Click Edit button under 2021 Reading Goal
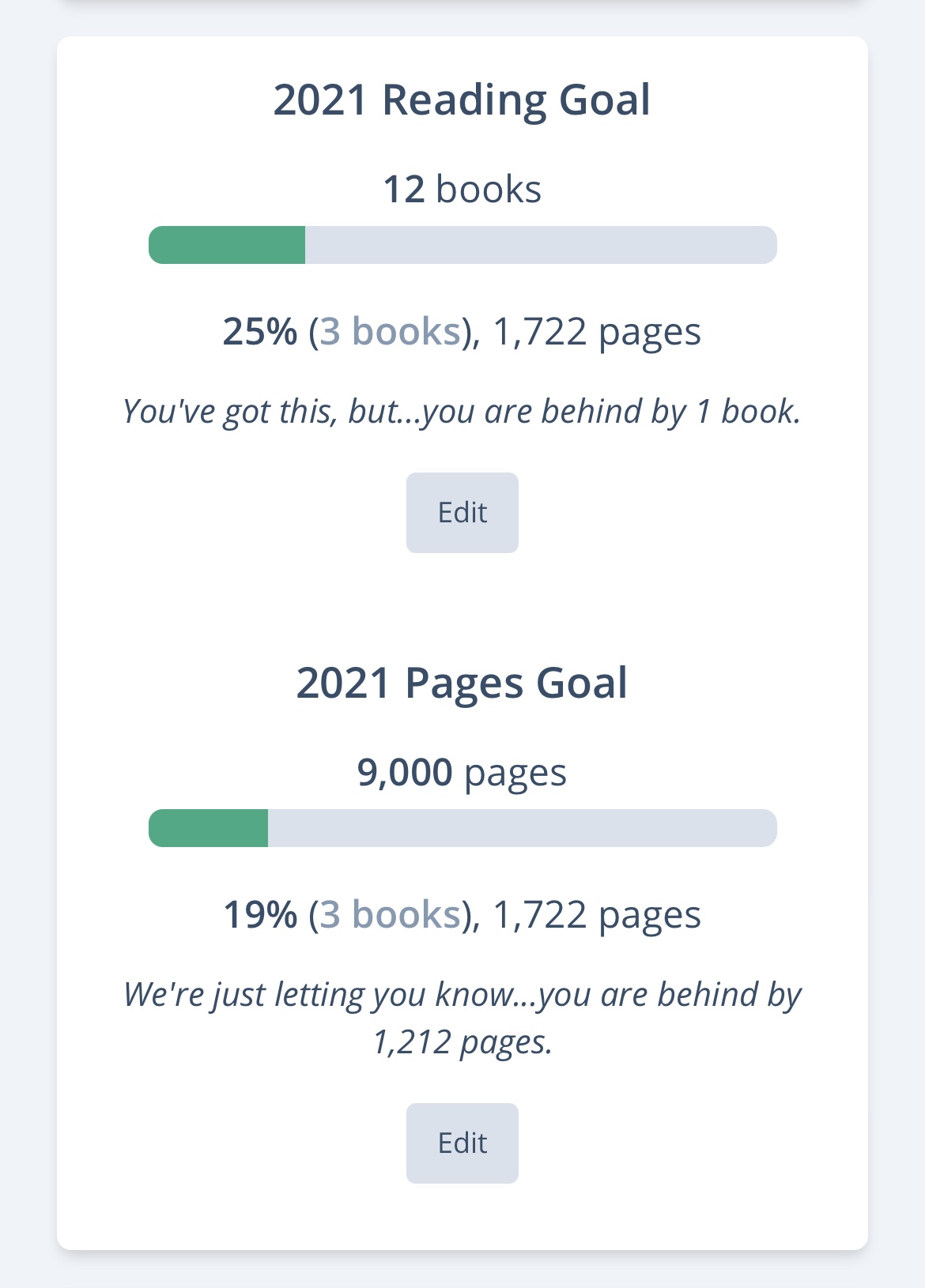The width and height of the screenshot is (925, 1288). (462, 513)
